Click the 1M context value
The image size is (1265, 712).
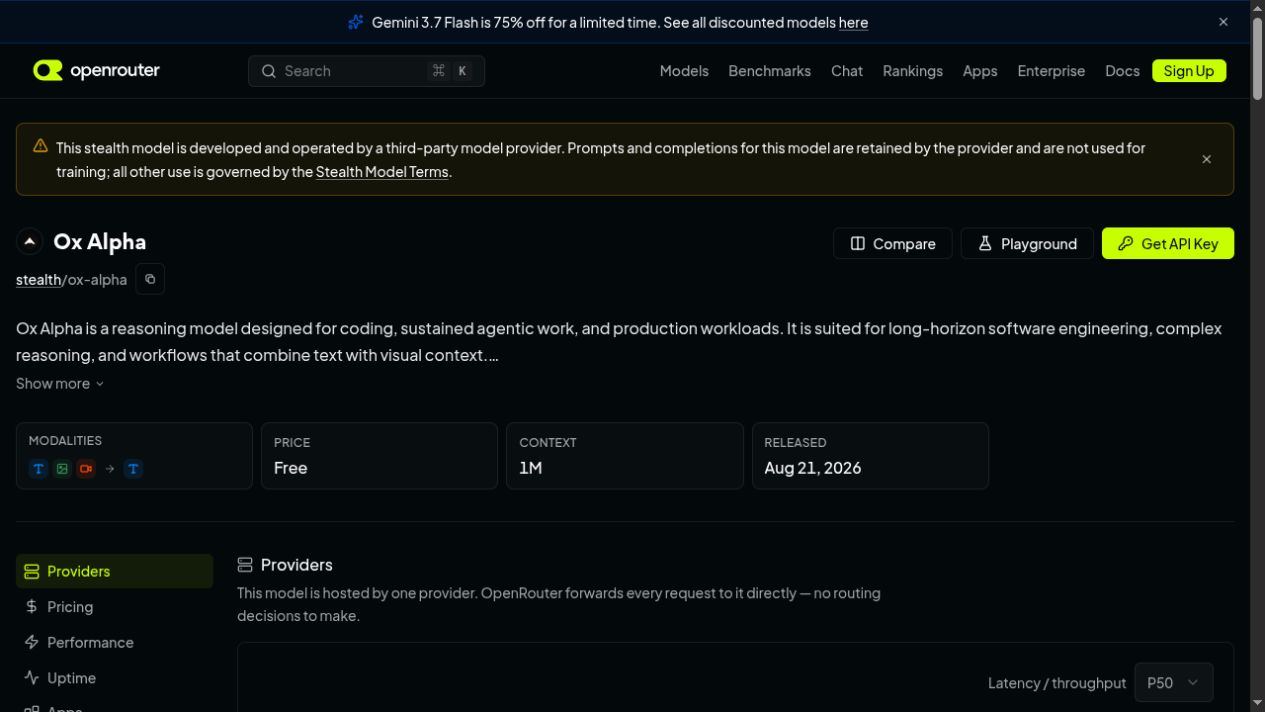click(531, 468)
